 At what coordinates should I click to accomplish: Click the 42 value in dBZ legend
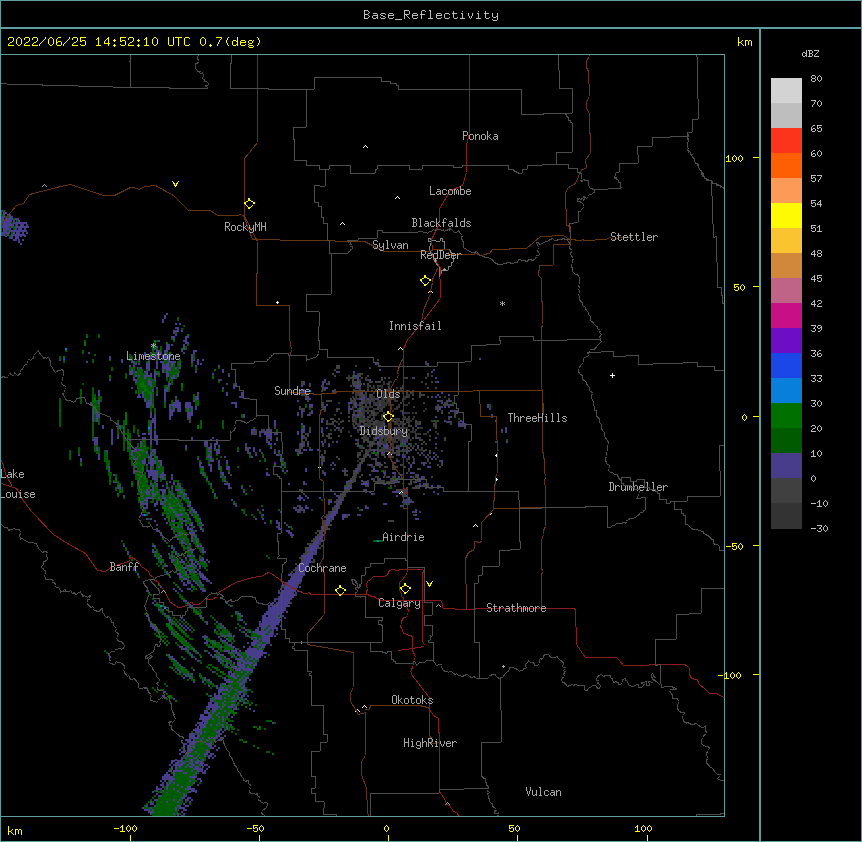[816, 303]
